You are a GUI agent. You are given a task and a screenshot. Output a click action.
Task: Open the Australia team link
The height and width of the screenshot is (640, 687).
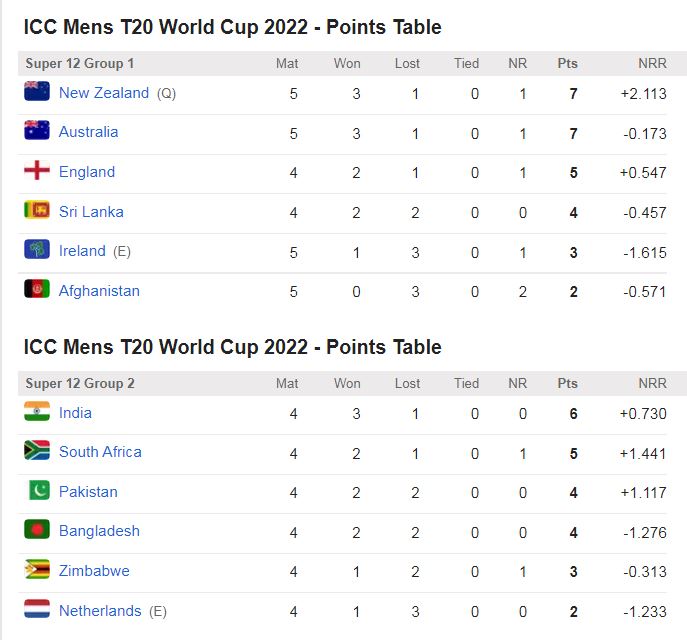click(88, 132)
